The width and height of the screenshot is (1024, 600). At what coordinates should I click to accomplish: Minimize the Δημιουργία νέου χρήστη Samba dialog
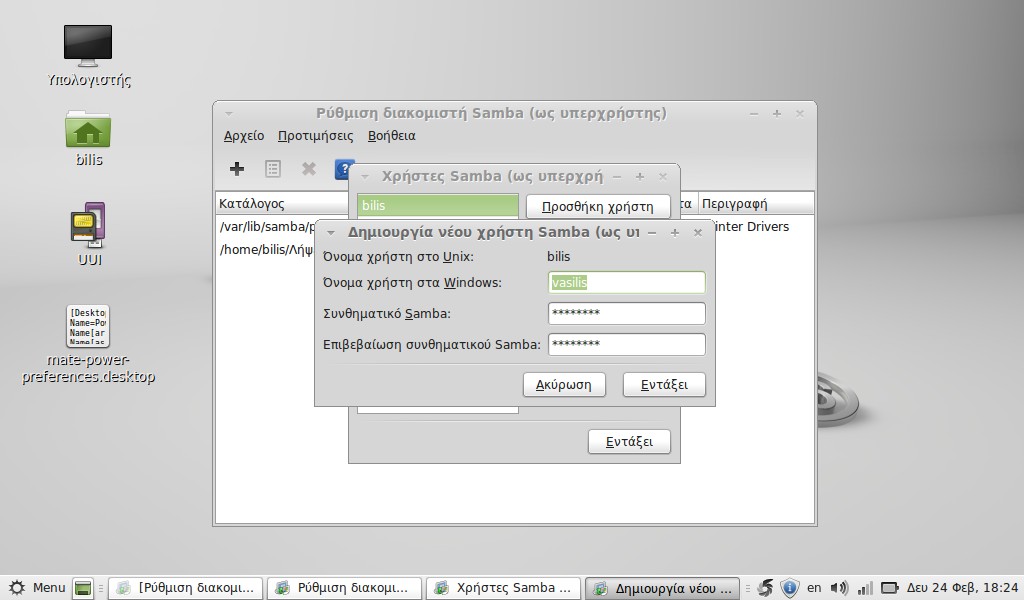tap(652, 233)
